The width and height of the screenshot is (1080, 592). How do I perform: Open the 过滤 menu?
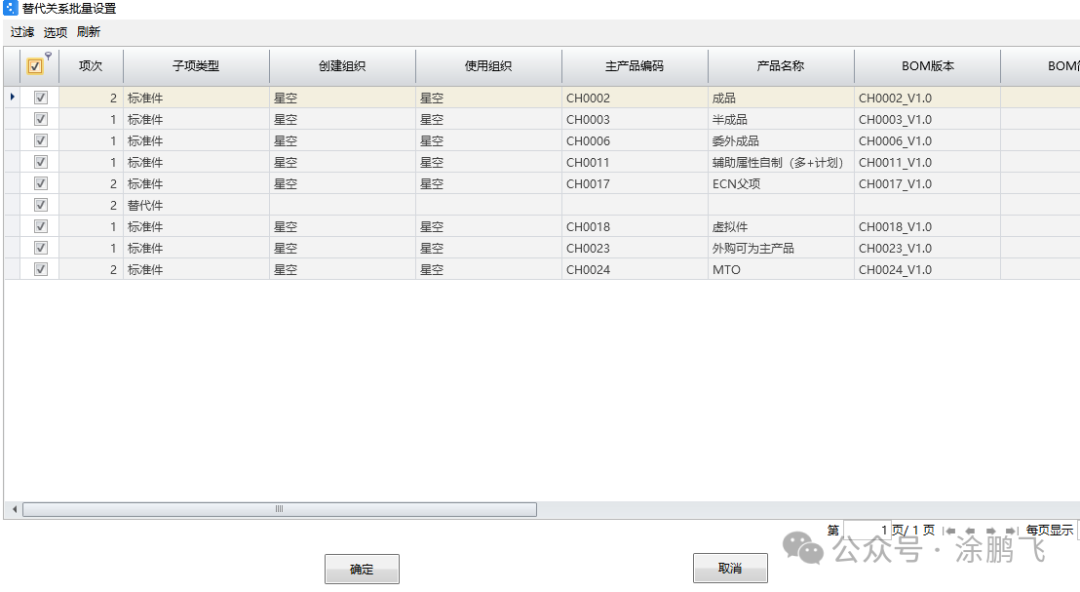point(22,32)
